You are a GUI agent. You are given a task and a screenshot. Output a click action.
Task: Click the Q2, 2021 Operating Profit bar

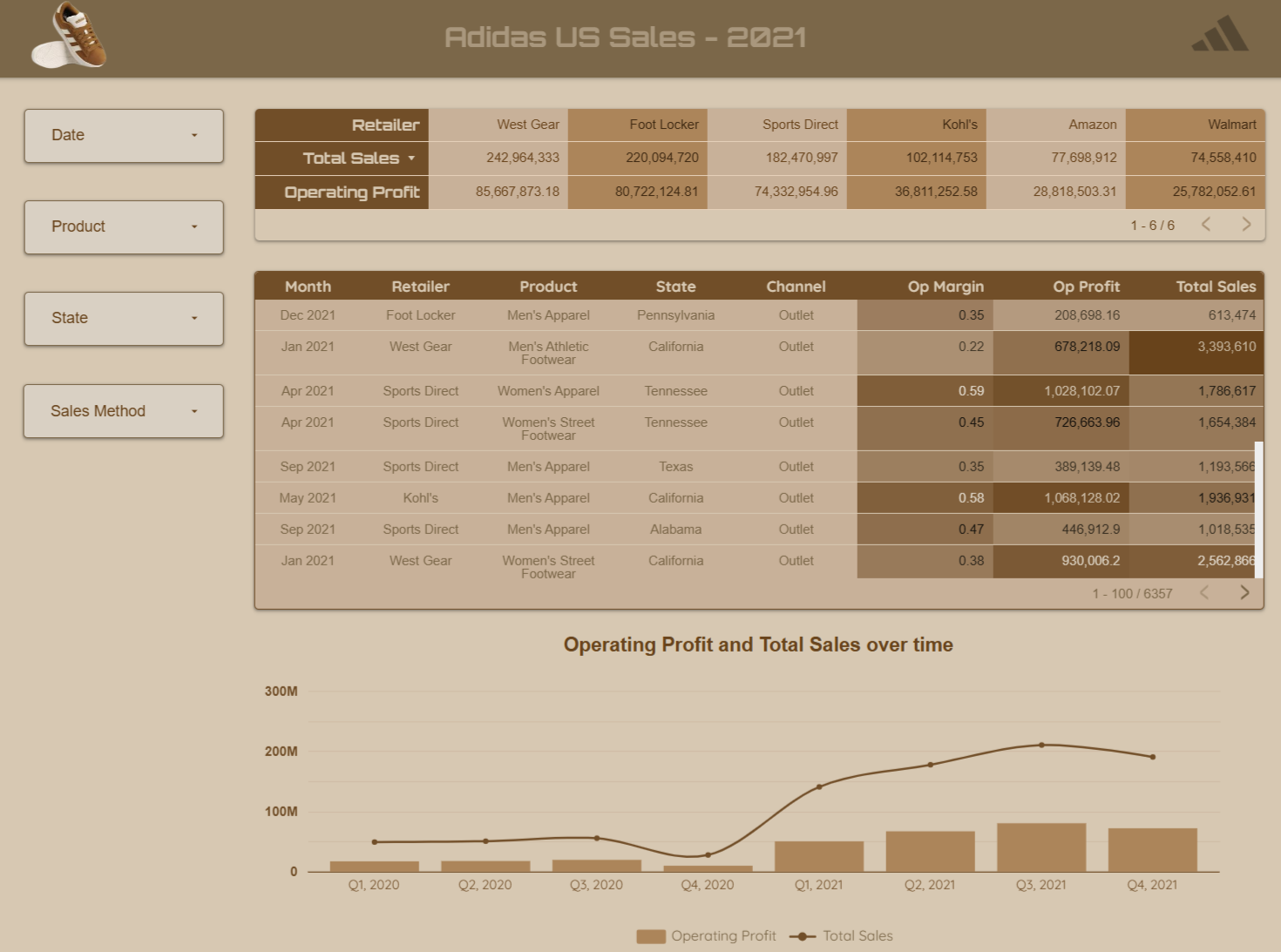930,851
